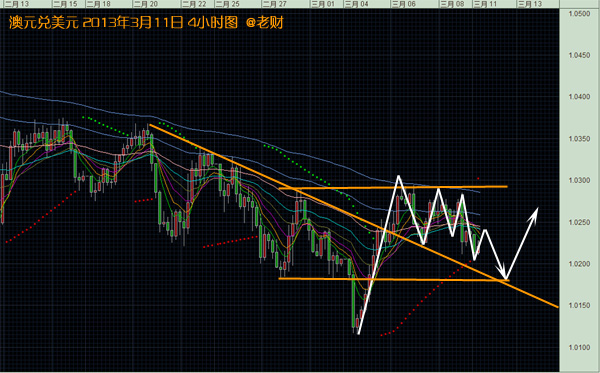Click the 二月 25 date label
600x373 pixels.
click(228, 4)
